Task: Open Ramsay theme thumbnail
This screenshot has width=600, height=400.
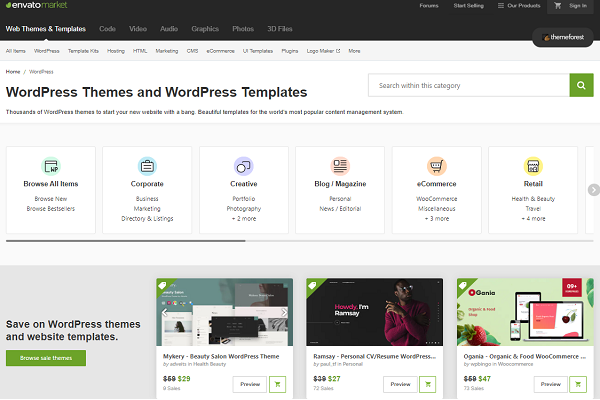Action: (375, 312)
